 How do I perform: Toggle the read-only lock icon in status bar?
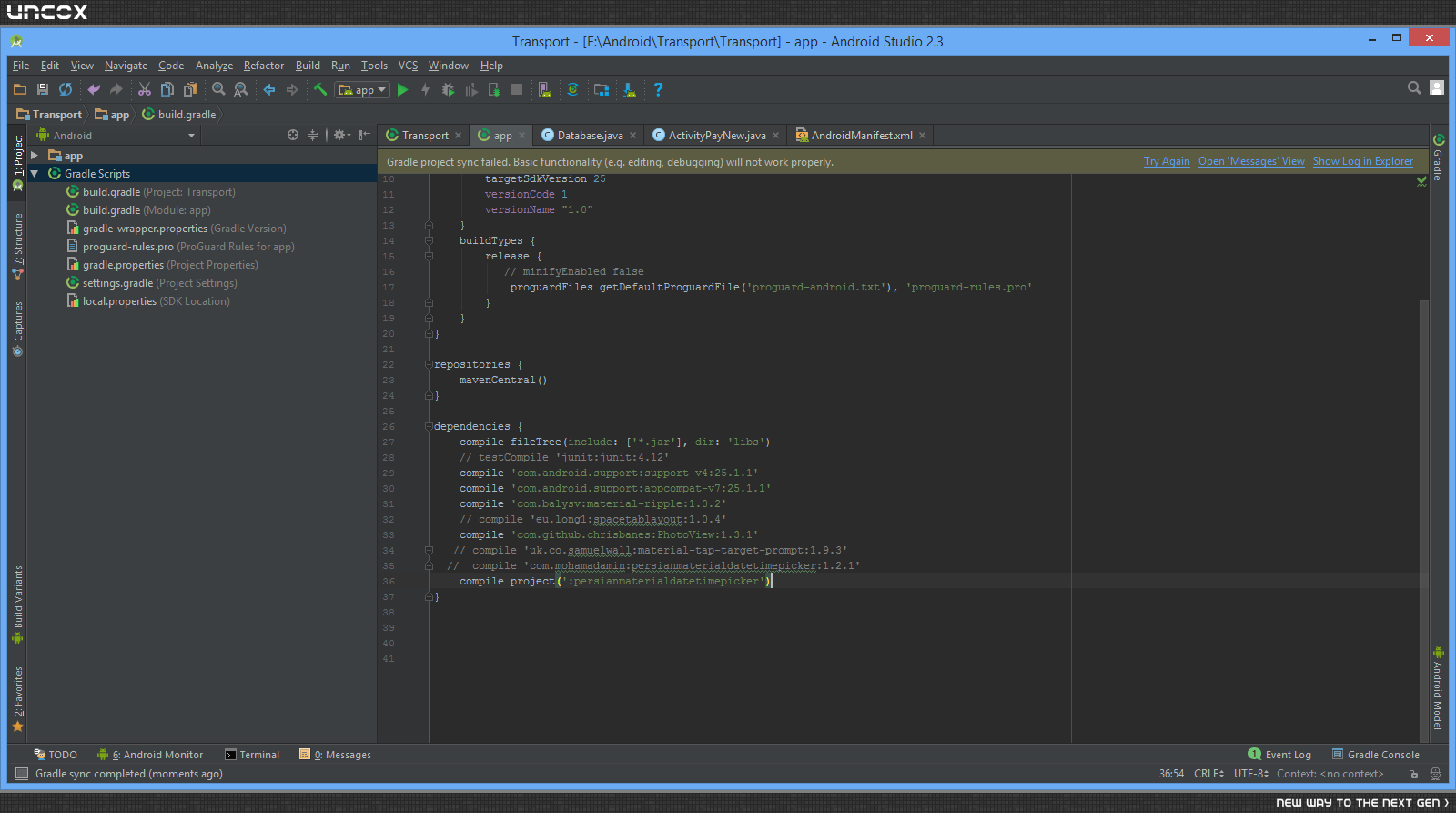coord(1413,774)
